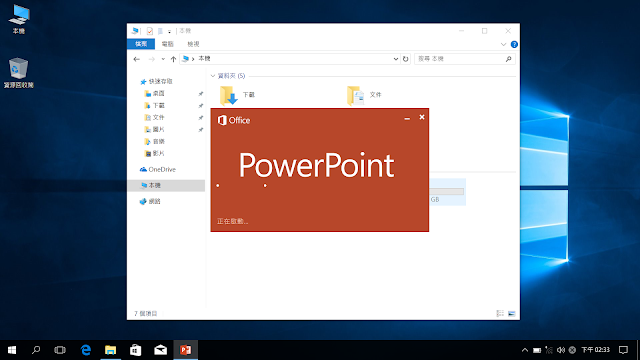
Task: Switch to the 檢視 ribbon tab
Action: point(193,44)
